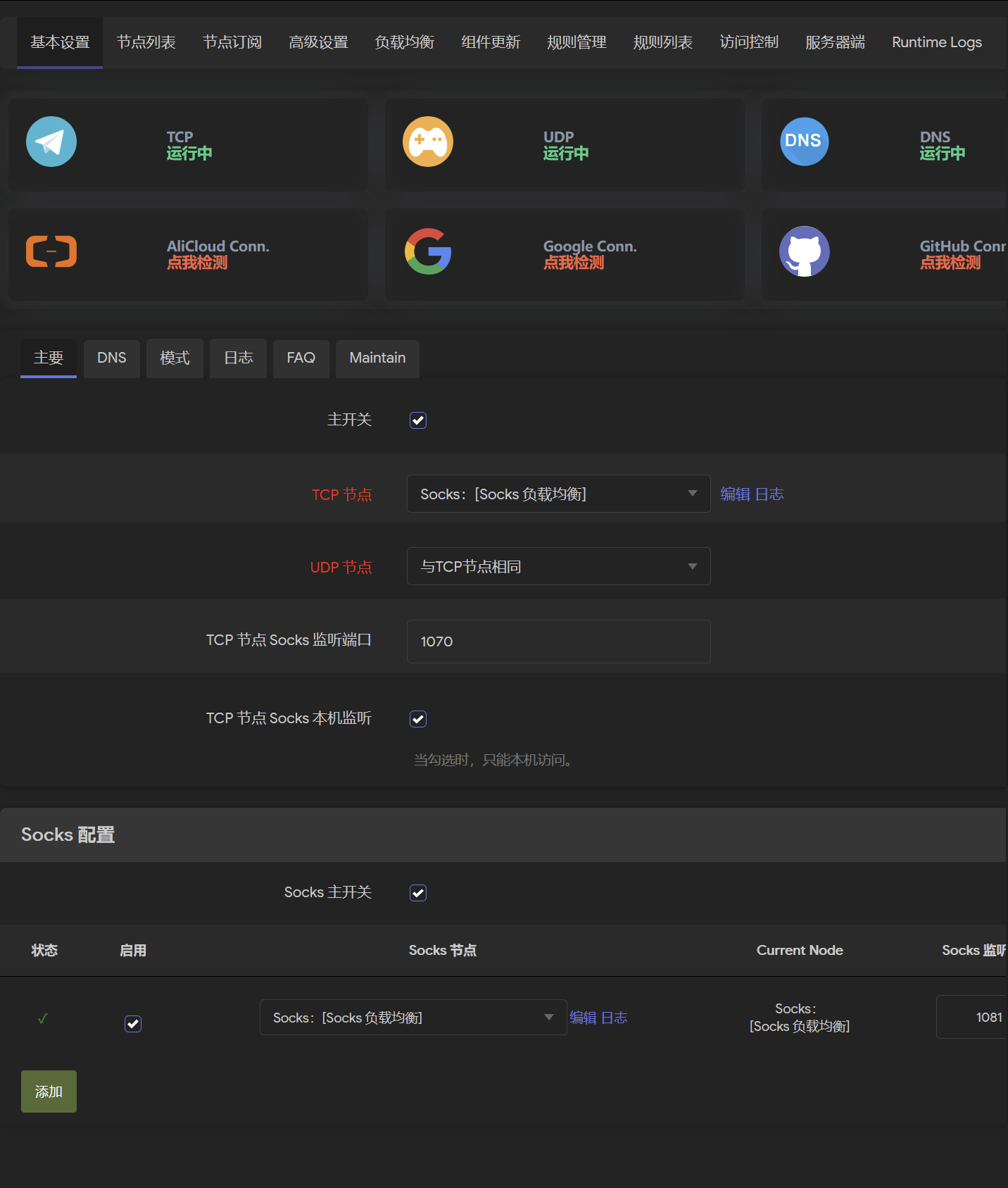Click 点我检测 under GitHub Conn.
The image size is (1008, 1188).
click(950, 263)
